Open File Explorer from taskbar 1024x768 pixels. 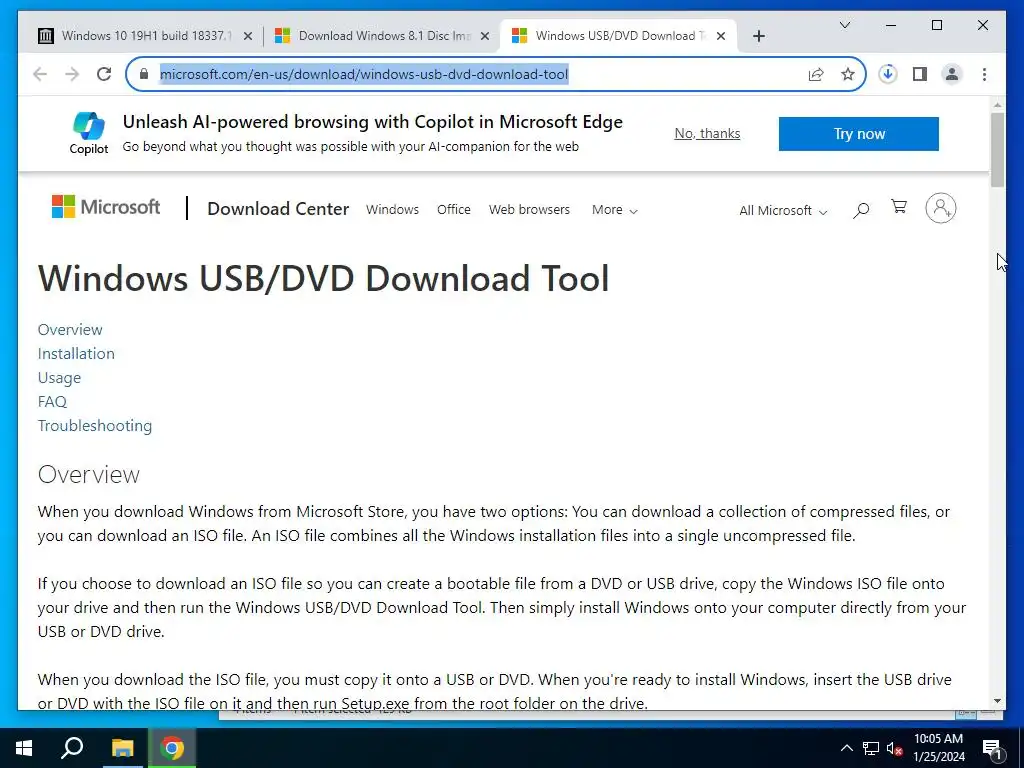(x=122, y=748)
